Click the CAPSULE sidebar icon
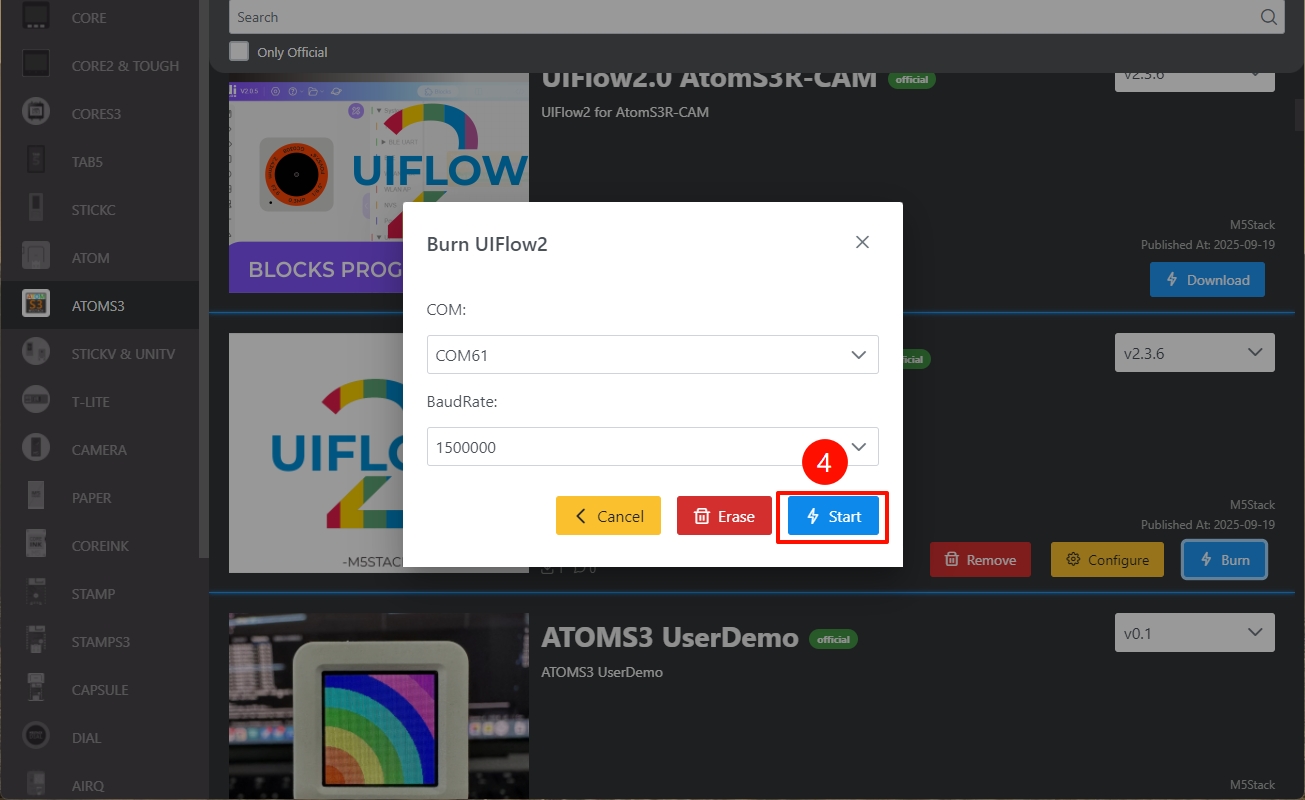 pos(36,689)
